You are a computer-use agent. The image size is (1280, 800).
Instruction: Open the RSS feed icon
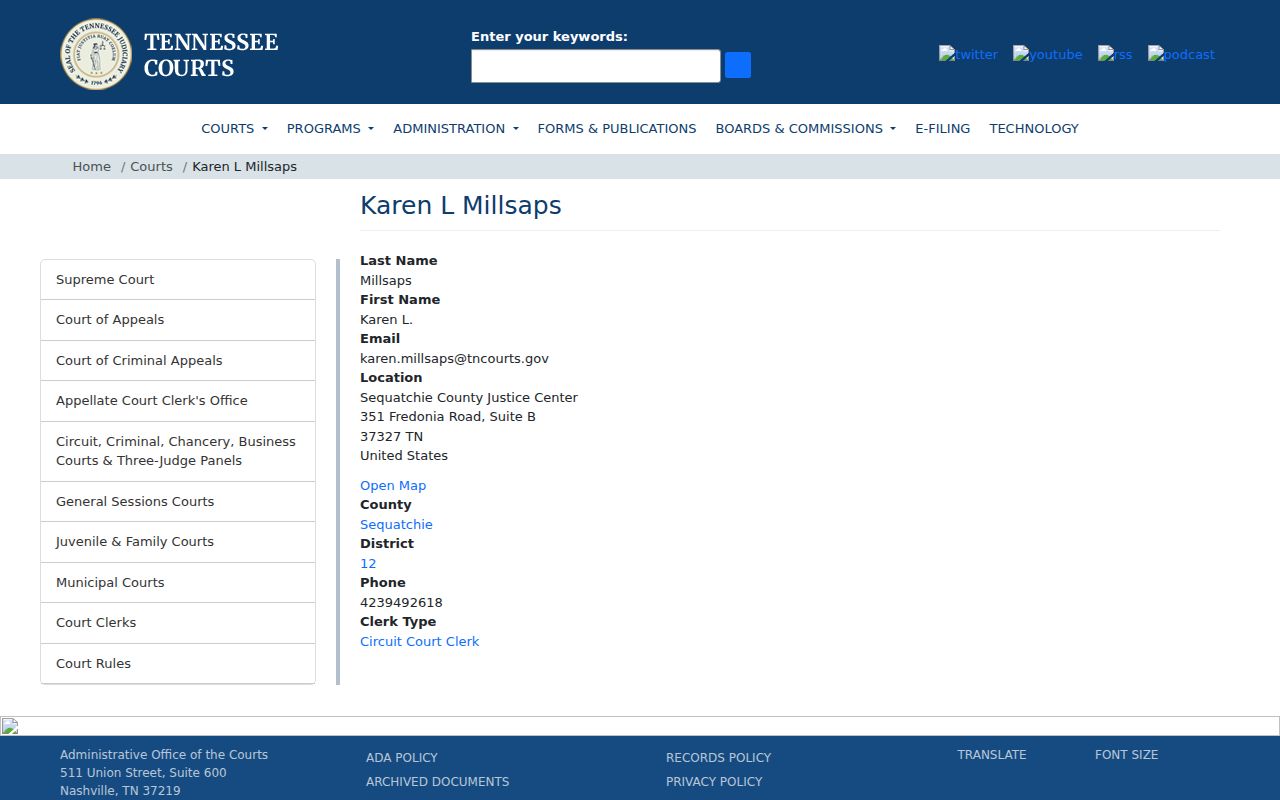(1115, 54)
